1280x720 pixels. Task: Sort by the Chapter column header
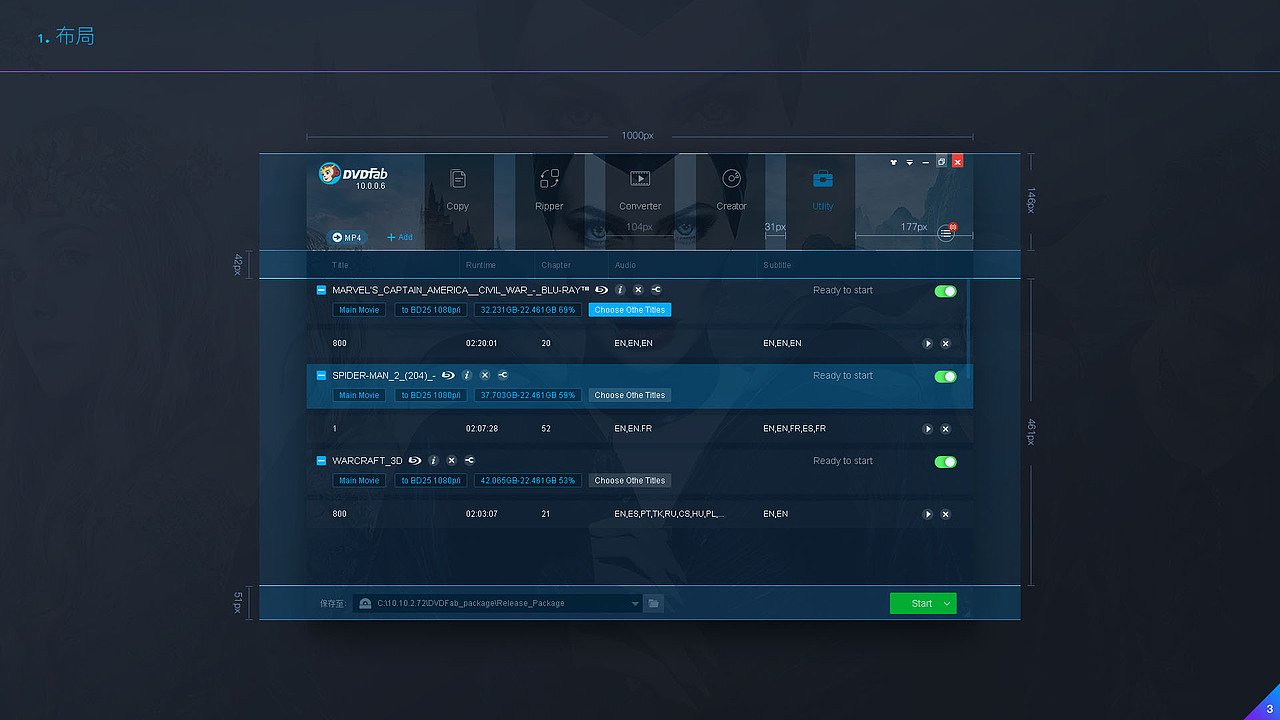(556, 265)
